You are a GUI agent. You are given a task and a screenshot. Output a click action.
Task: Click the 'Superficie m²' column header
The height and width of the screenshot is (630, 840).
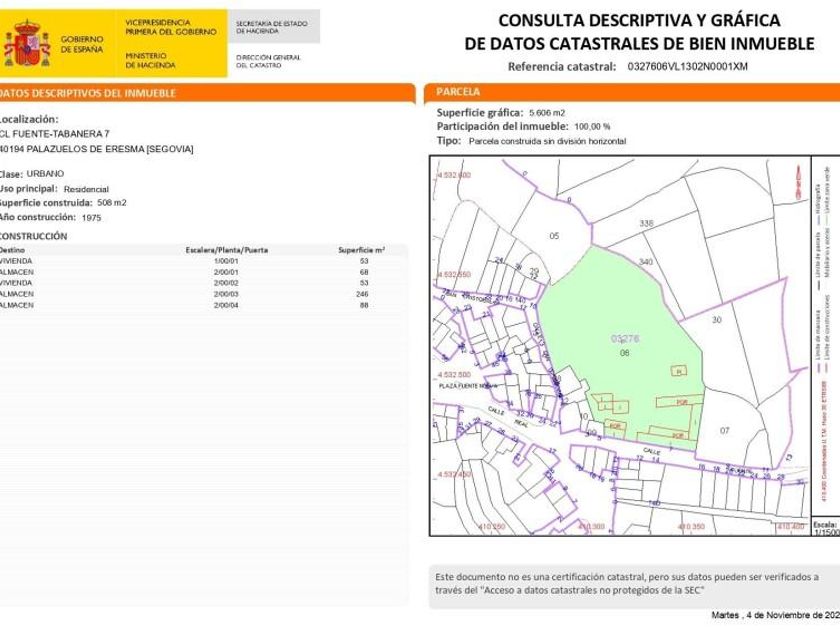pos(362,250)
